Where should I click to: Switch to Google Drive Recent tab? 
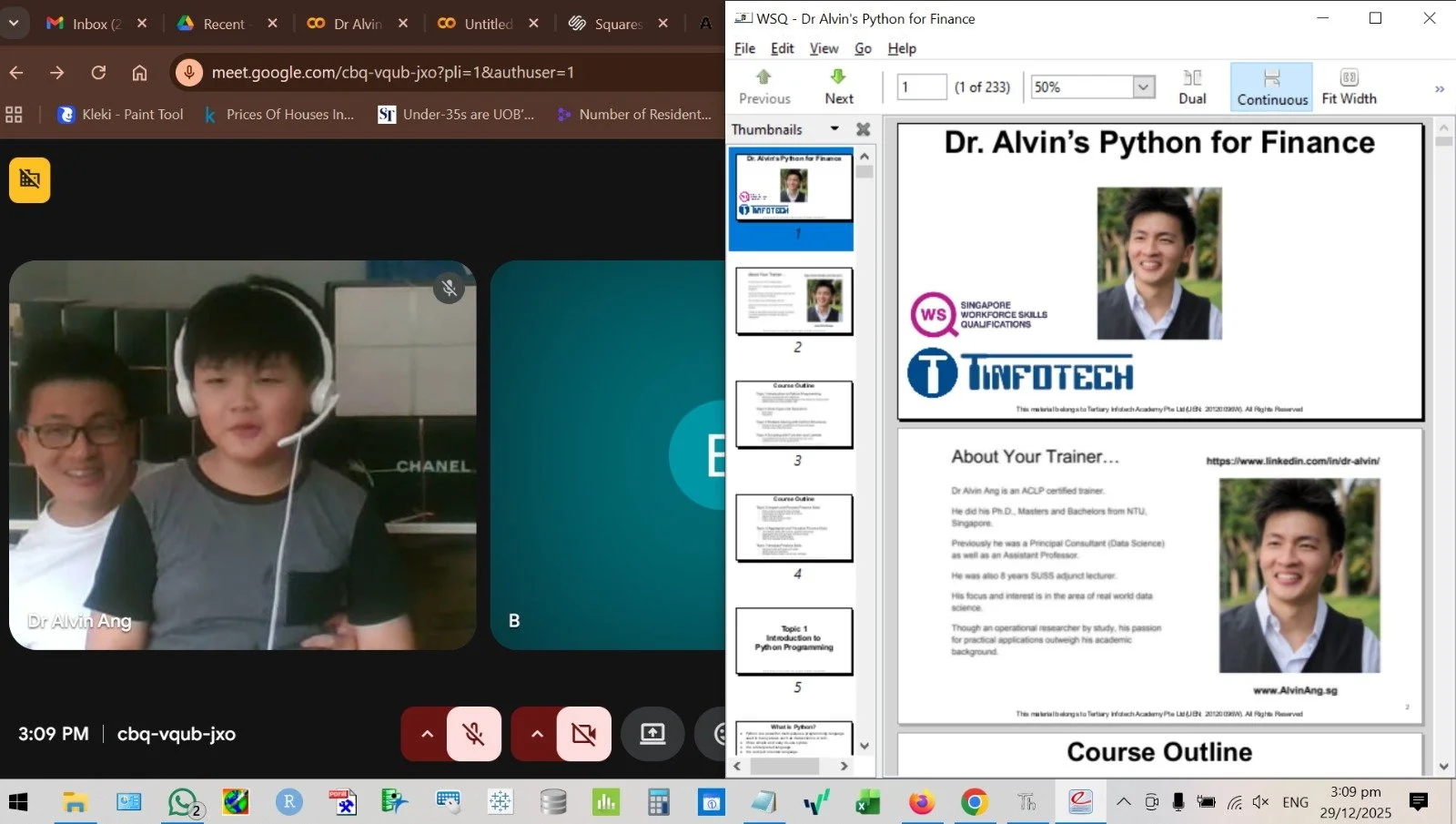pyautogui.click(x=215, y=24)
